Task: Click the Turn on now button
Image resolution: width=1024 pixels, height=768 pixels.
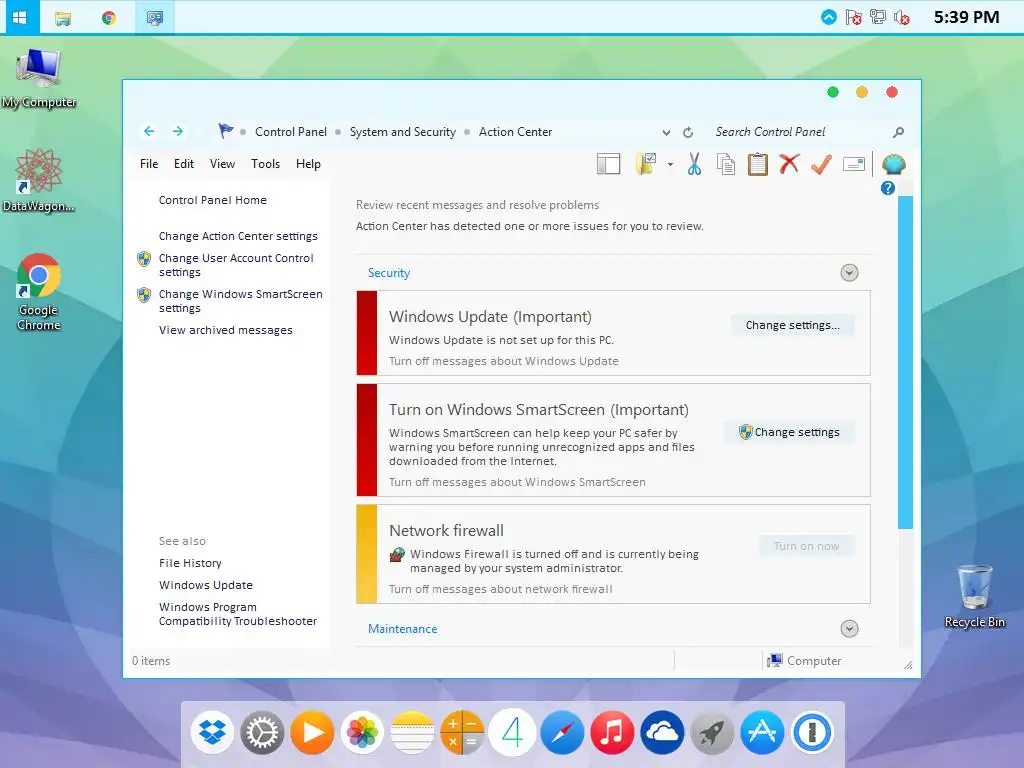Action: point(807,546)
